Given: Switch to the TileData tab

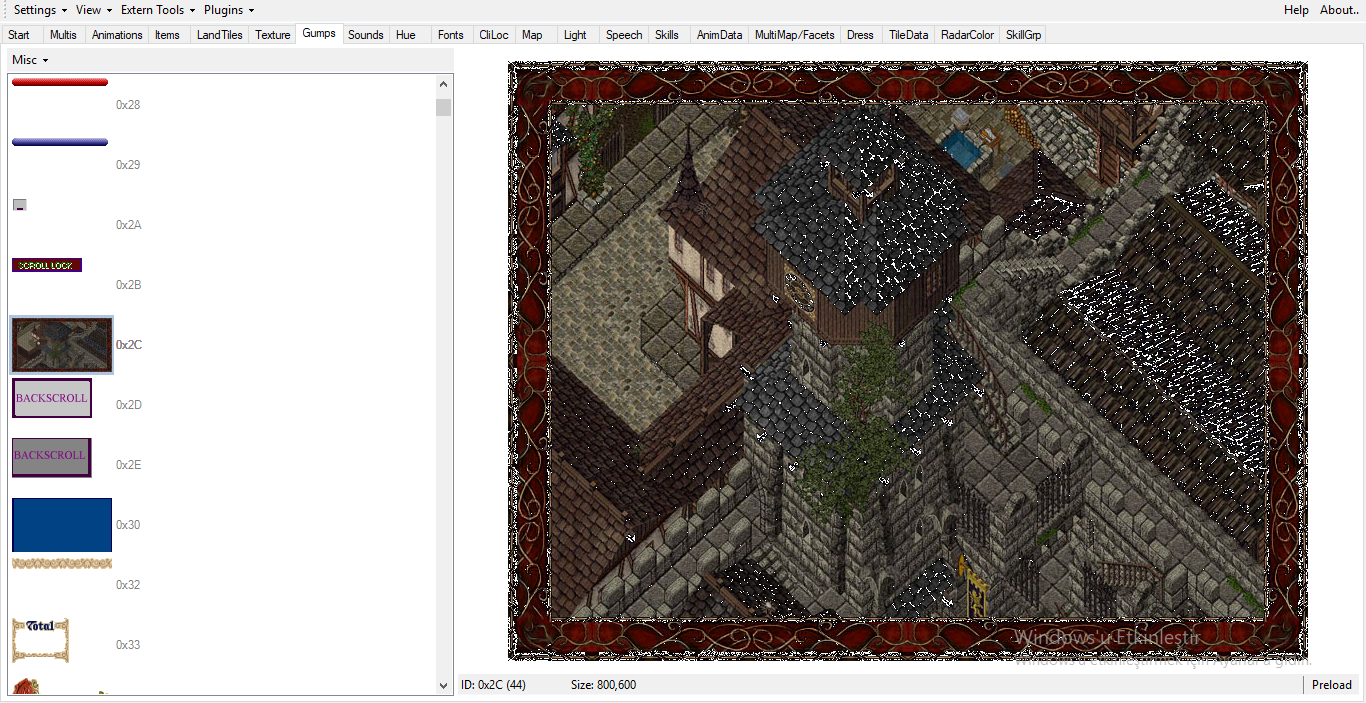Looking at the screenshot, I should (x=908, y=35).
